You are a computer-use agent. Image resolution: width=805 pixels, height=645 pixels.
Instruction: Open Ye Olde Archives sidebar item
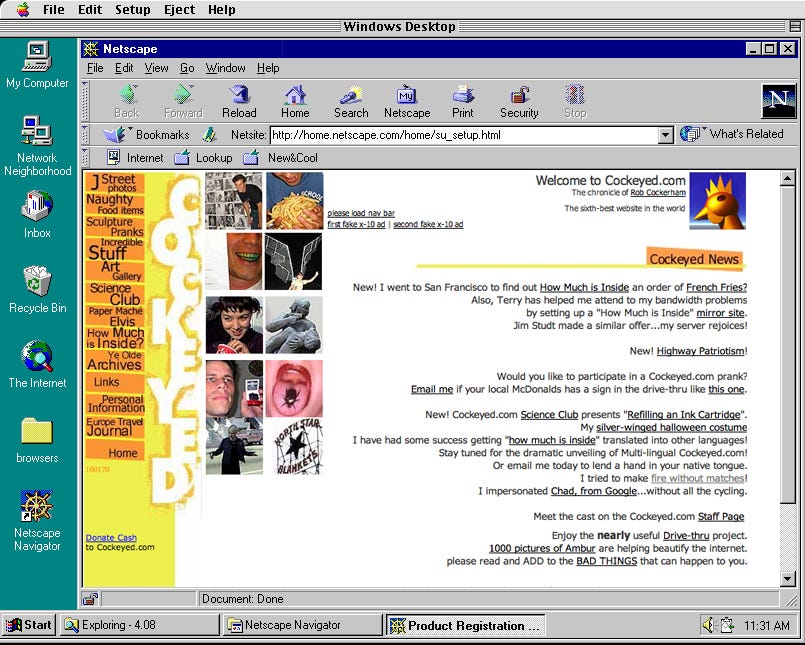[x=115, y=361]
